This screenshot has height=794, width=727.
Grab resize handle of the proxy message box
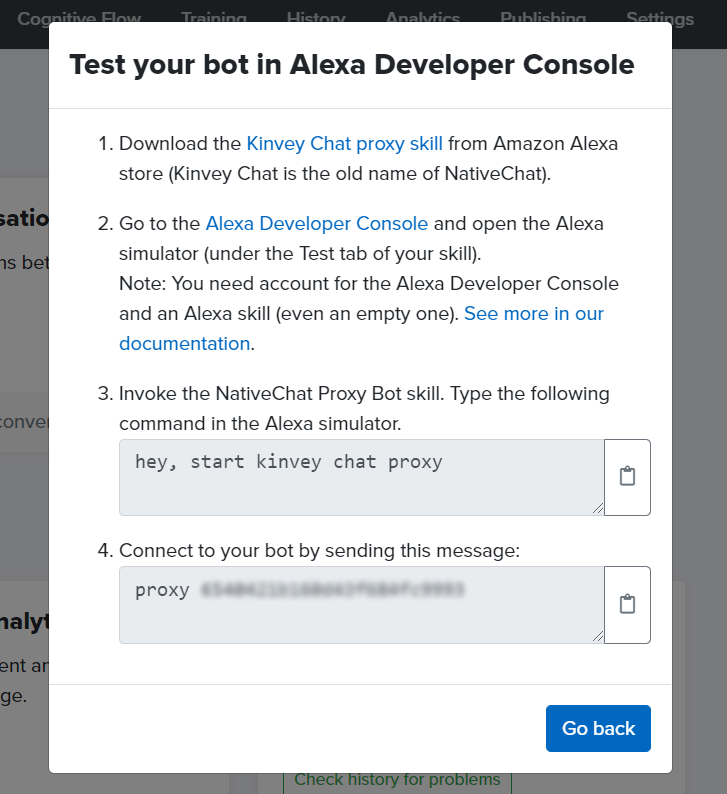[x=598, y=636]
